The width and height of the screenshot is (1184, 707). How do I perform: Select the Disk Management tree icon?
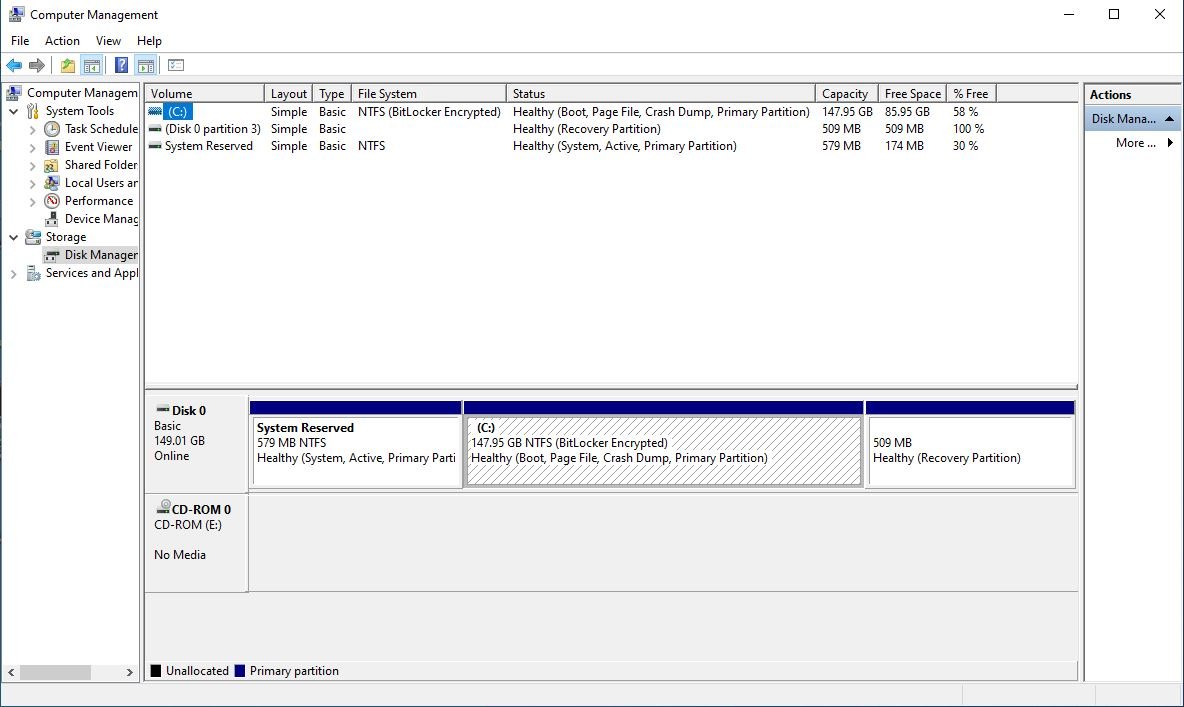[x=51, y=255]
